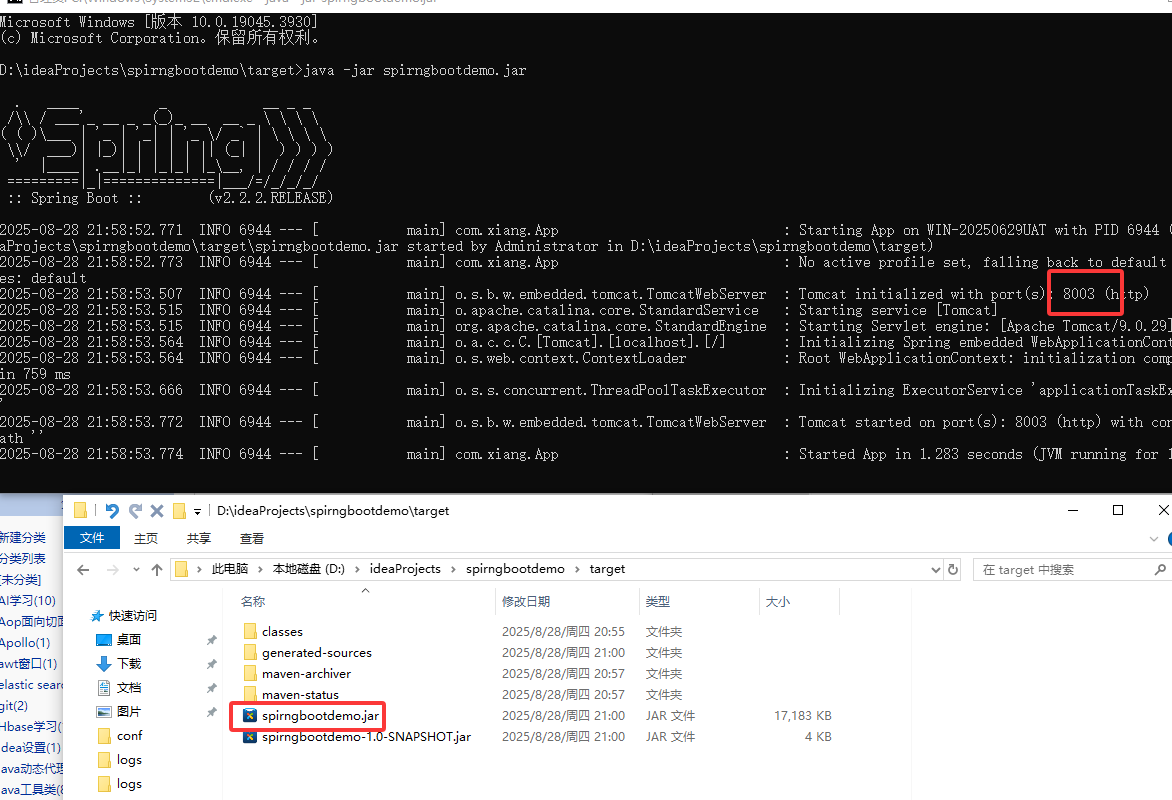
Task: Click the pin icon beside 文档
Action: coord(212,688)
